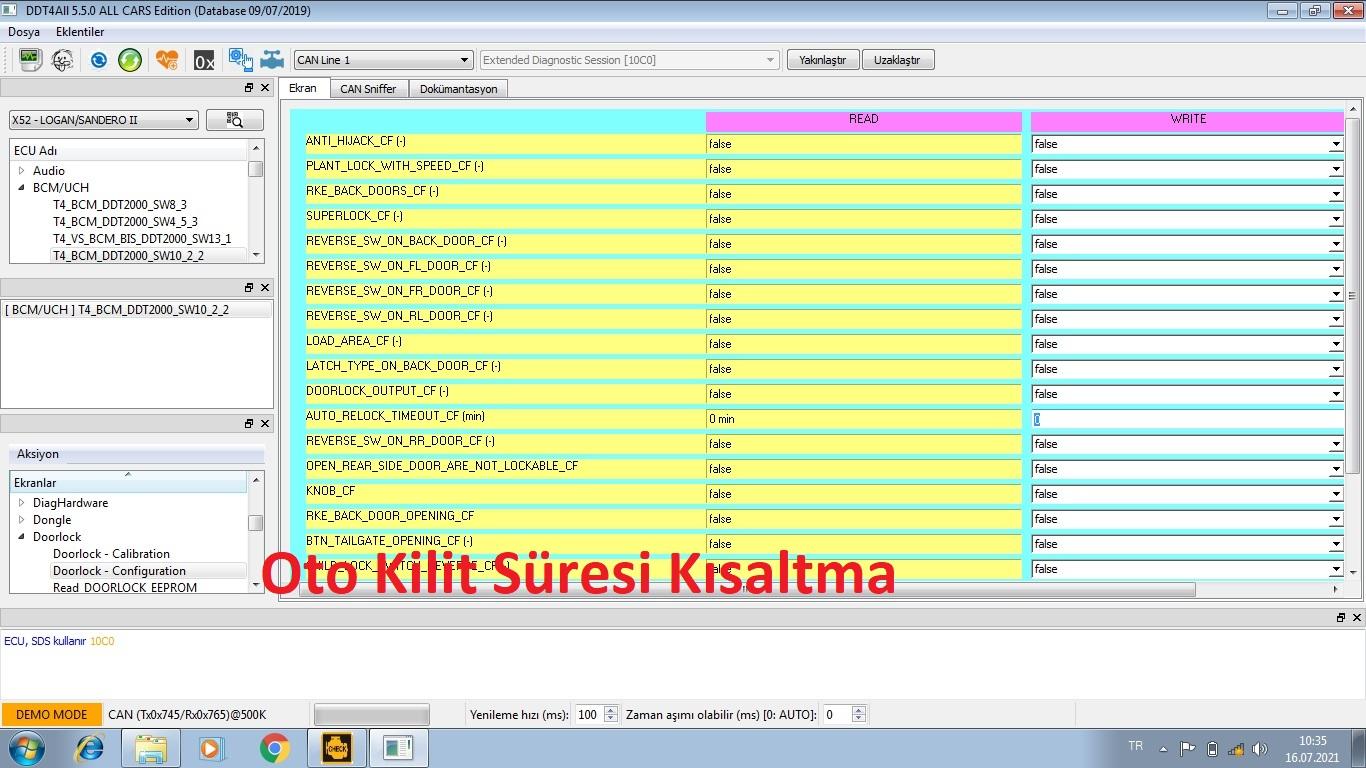
Task: Collapse the Doorlock tree node
Action: [22, 537]
